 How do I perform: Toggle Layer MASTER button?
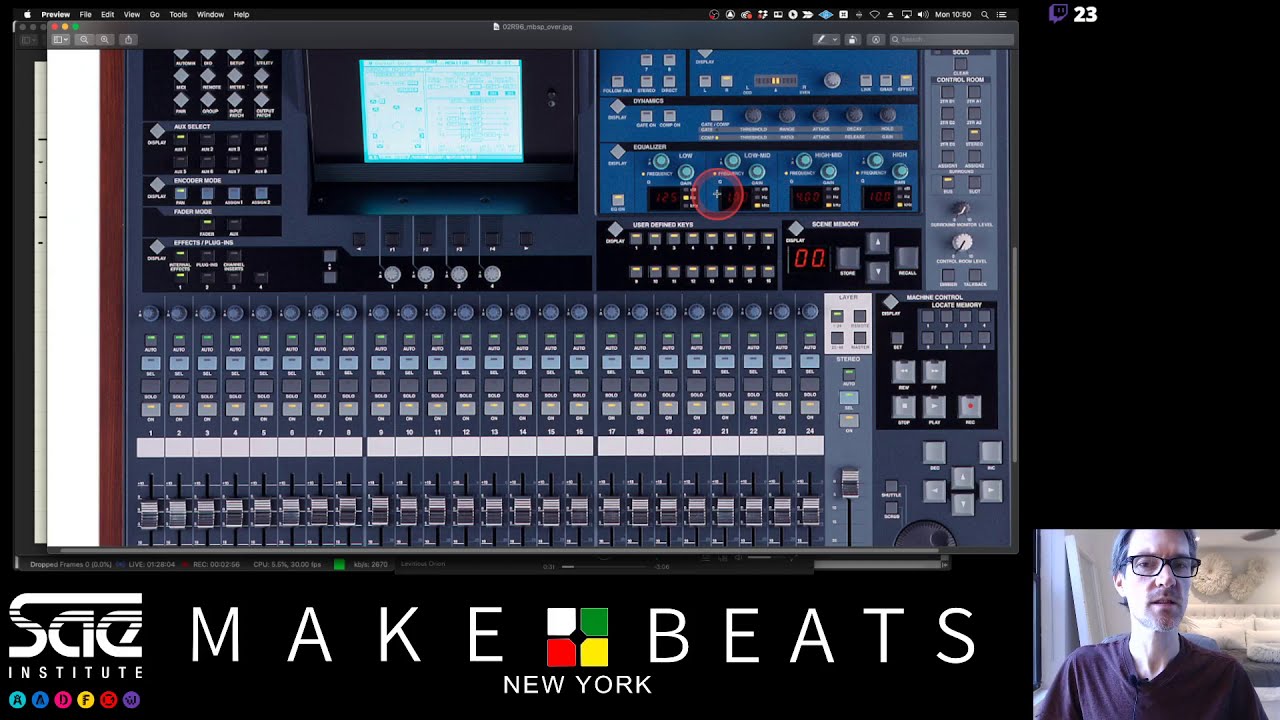(x=859, y=338)
